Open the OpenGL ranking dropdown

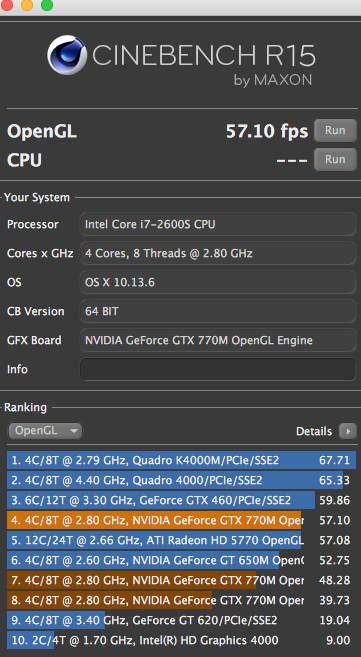click(x=45, y=430)
